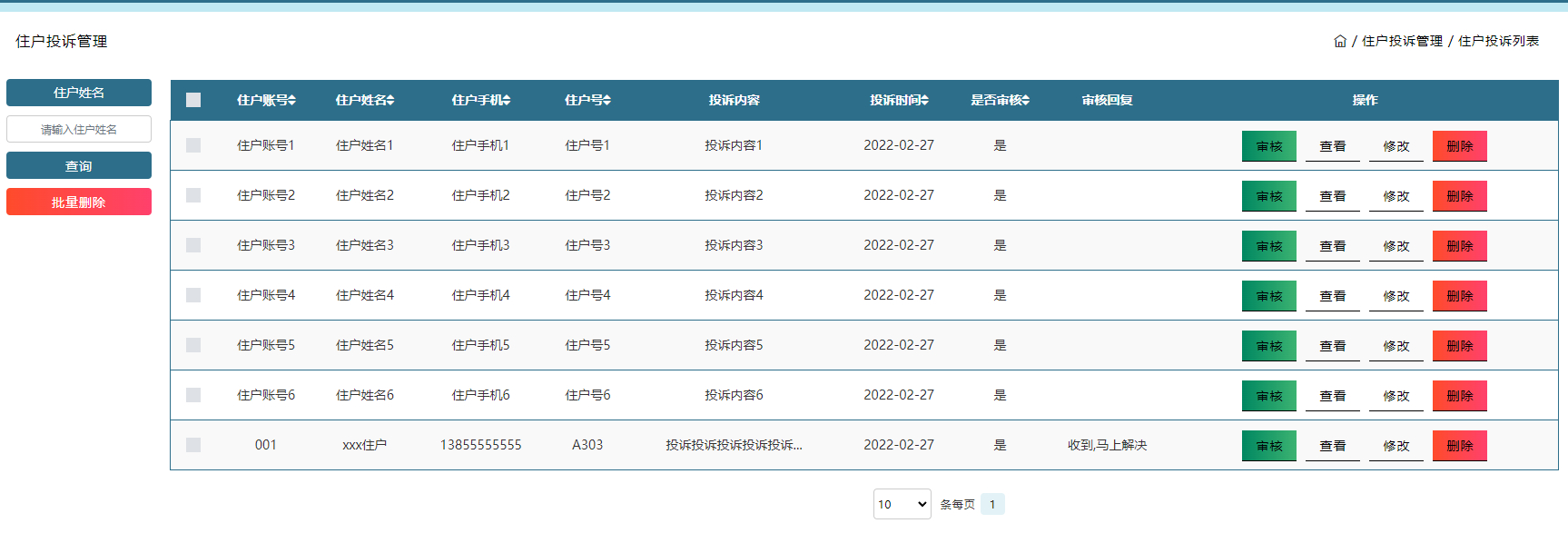Check the row checkbox for 住户账号1
The image size is (1568, 543).
coord(193,145)
